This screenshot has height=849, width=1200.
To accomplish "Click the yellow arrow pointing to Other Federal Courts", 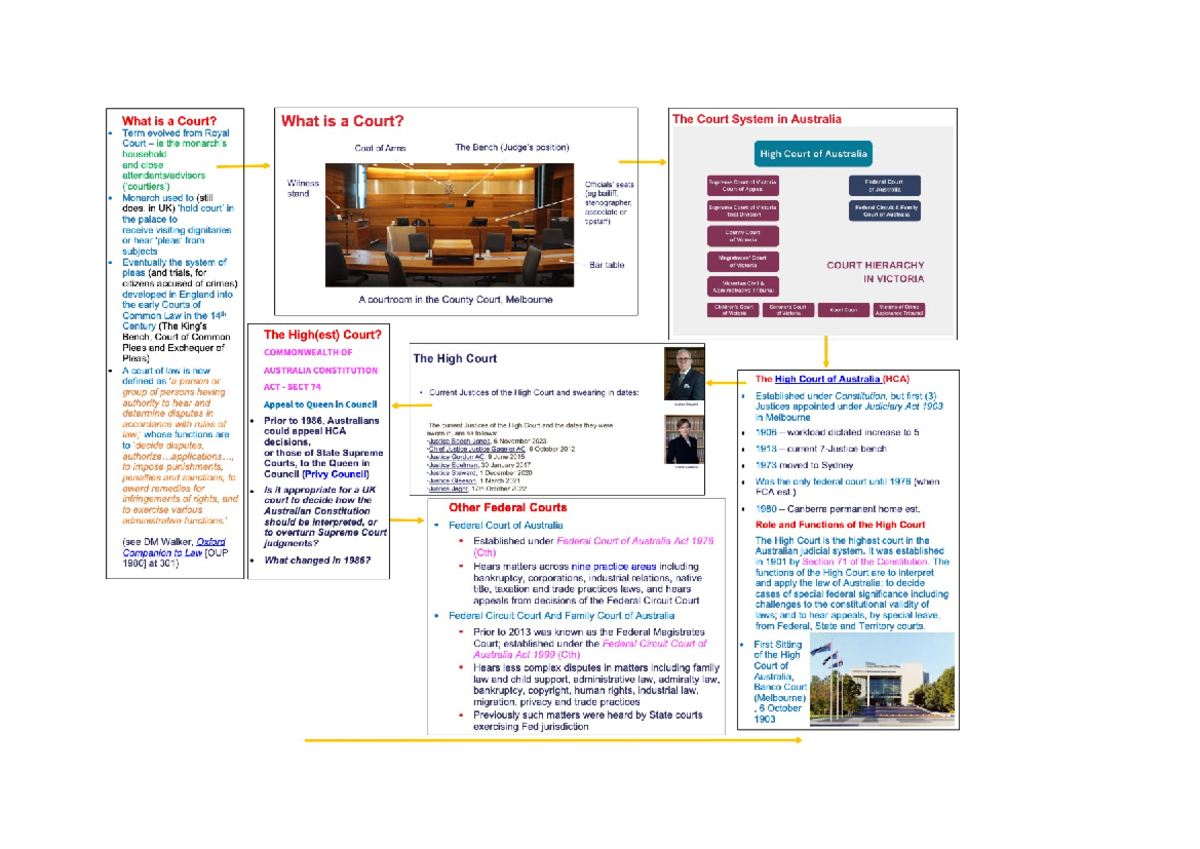I will tap(405, 521).
